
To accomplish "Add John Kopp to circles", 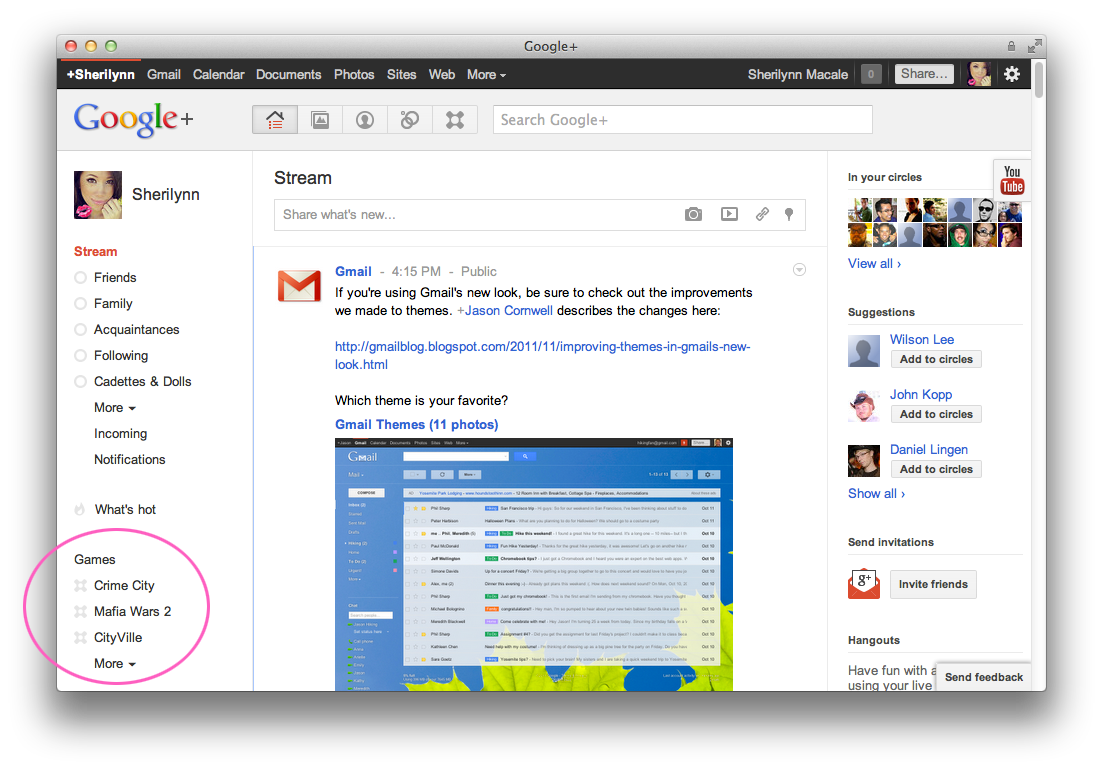I will 936,414.
